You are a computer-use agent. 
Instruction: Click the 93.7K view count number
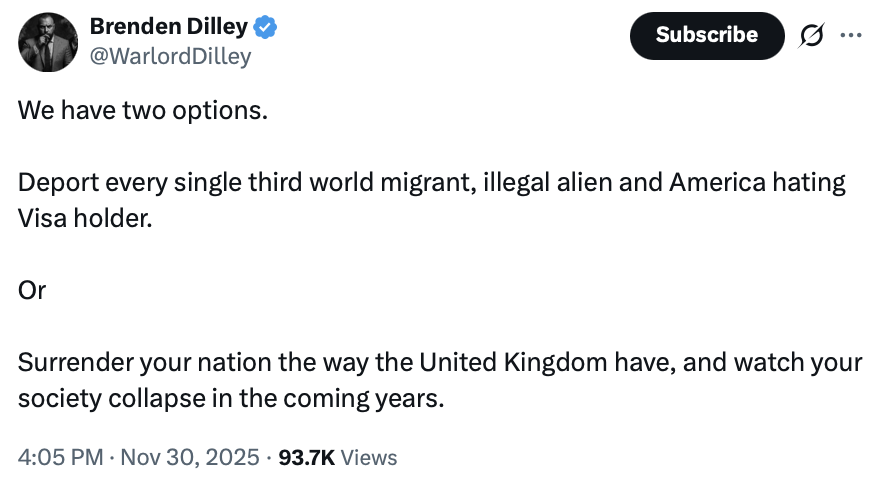(306, 458)
